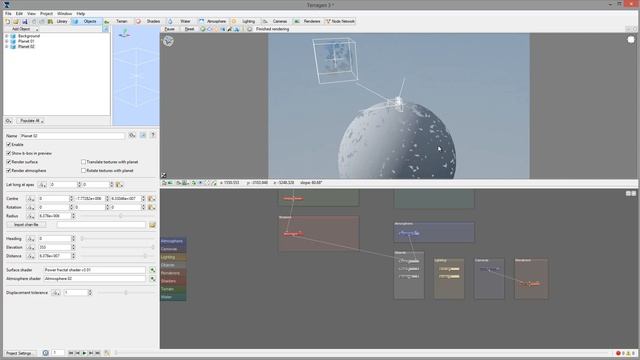
Task: Open the Project menu
Action: point(46,13)
